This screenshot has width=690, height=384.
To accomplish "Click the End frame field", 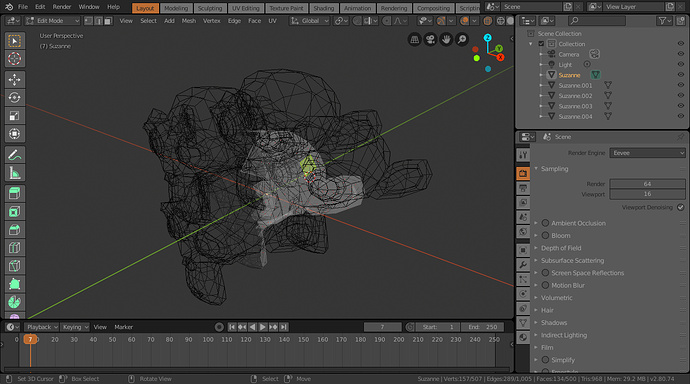I will click(x=483, y=327).
